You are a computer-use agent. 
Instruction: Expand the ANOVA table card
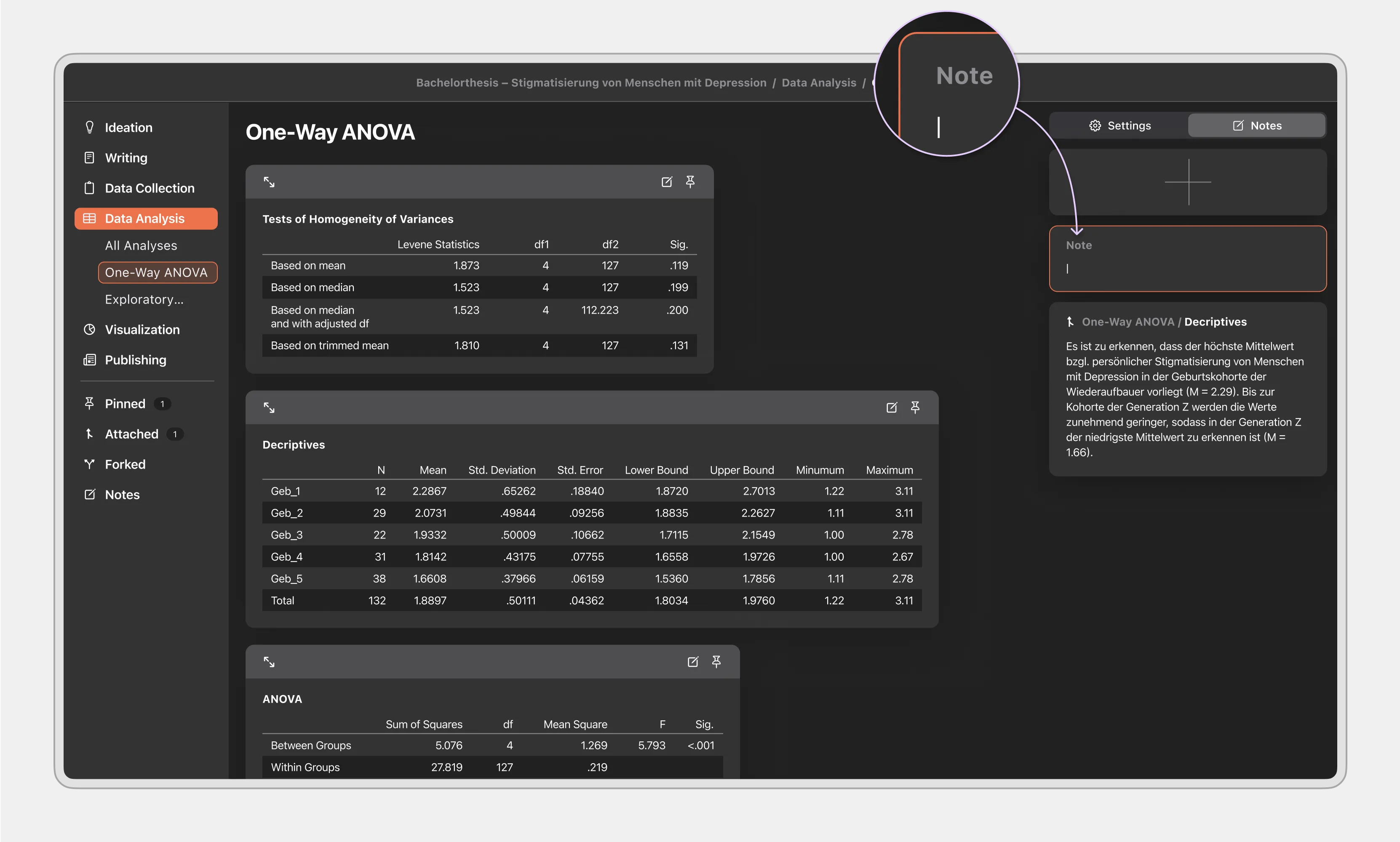(x=269, y=661)
